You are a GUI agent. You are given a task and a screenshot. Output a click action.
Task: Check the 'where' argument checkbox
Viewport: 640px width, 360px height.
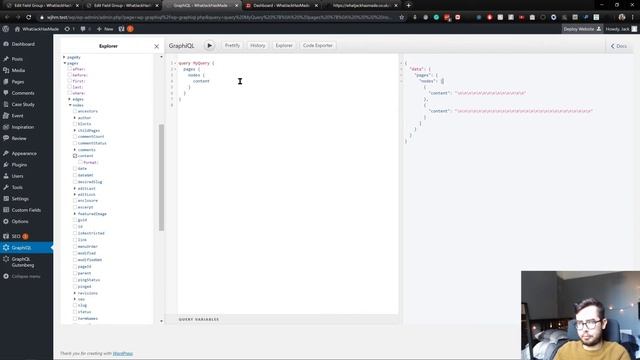(70, 93)
